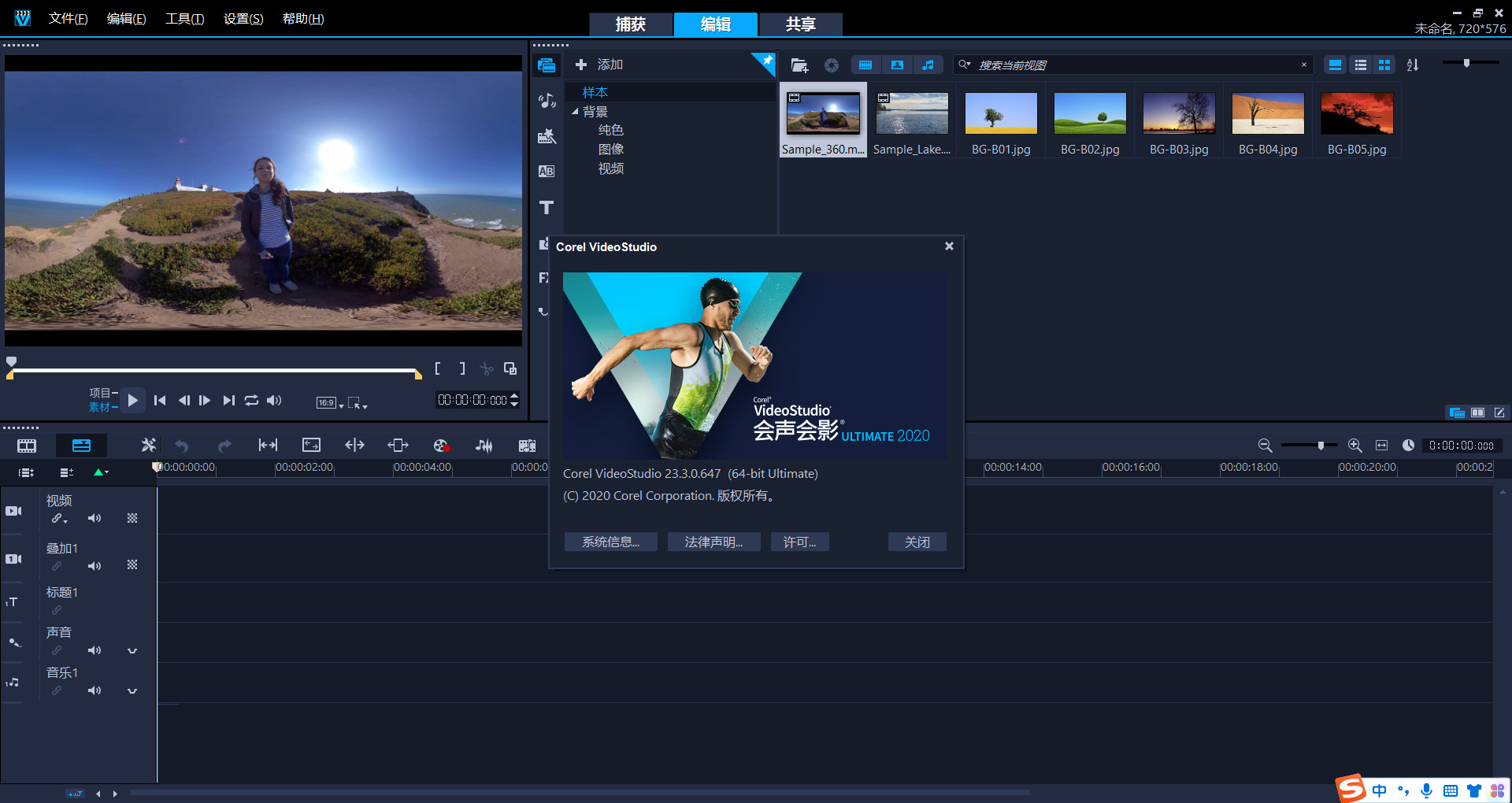Viewport: 1512px width, 803px height.
Task: Click the import media files folder icon
Action: click(x=799, y=65)
